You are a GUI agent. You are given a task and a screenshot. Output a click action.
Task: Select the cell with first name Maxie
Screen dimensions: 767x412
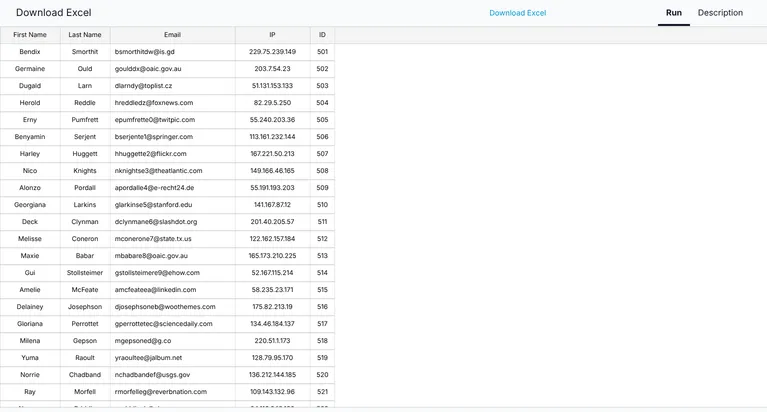coord(30,256)
